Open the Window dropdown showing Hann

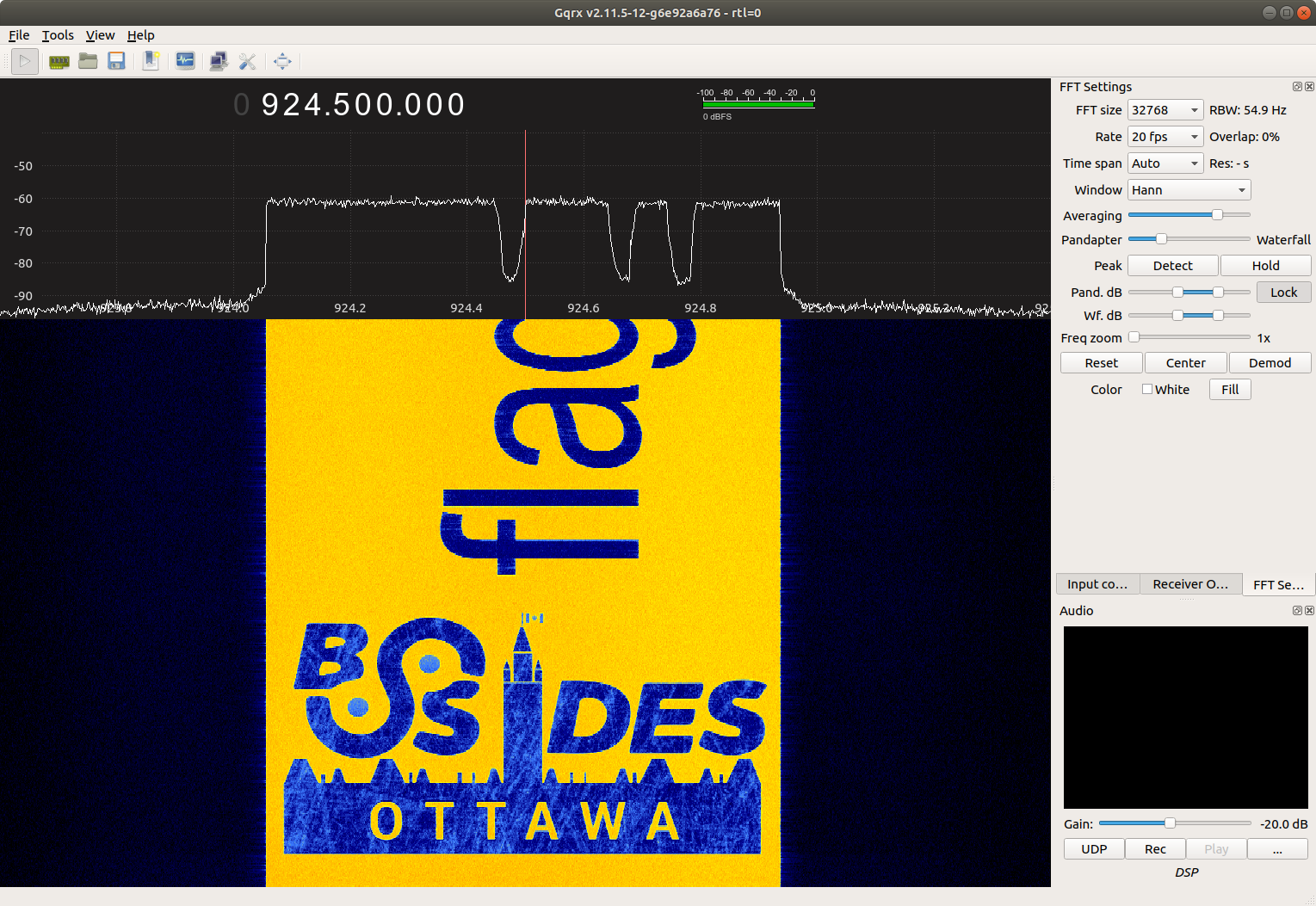[x=1188, y=189]
